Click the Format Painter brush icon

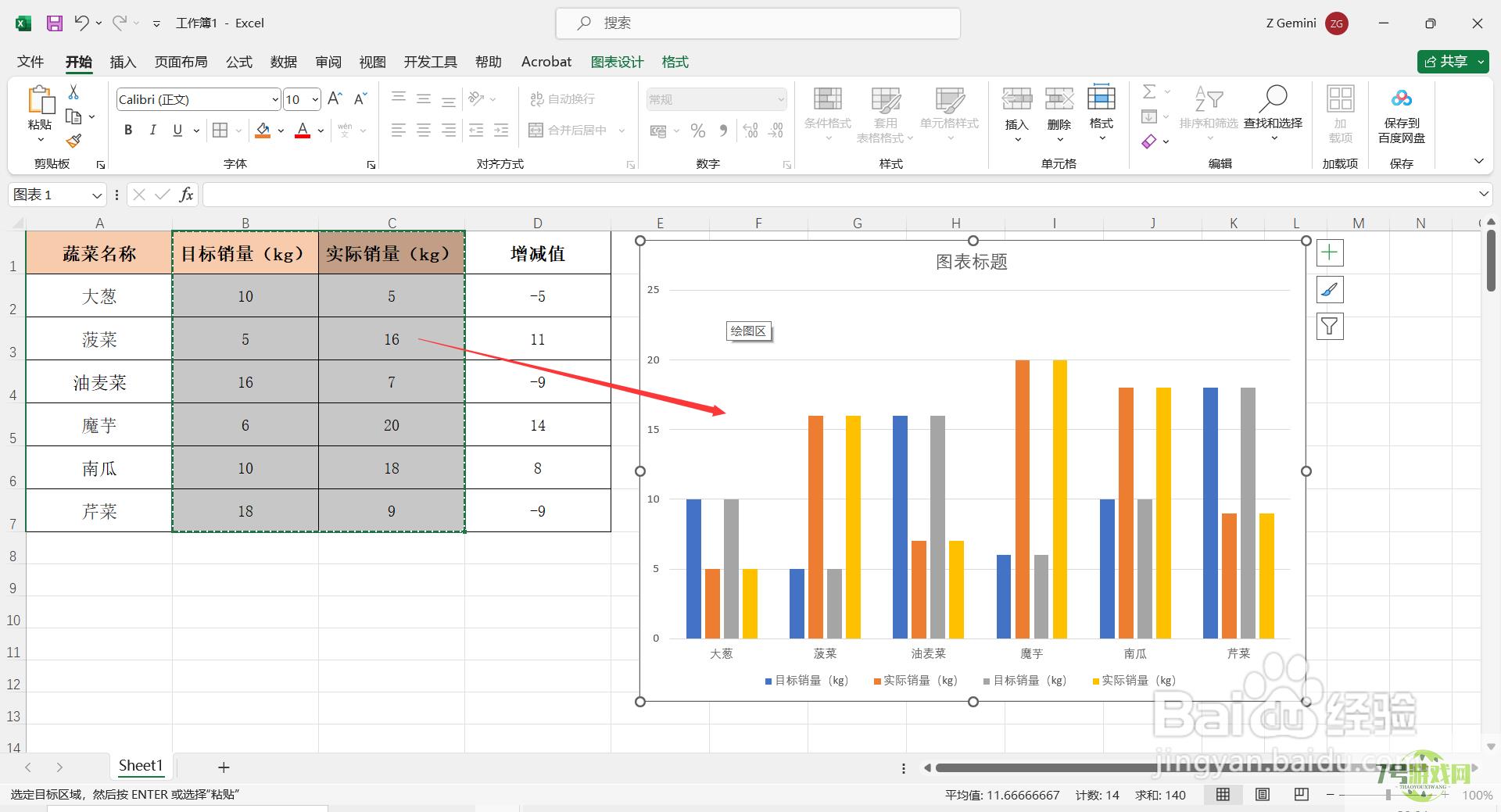73,141
